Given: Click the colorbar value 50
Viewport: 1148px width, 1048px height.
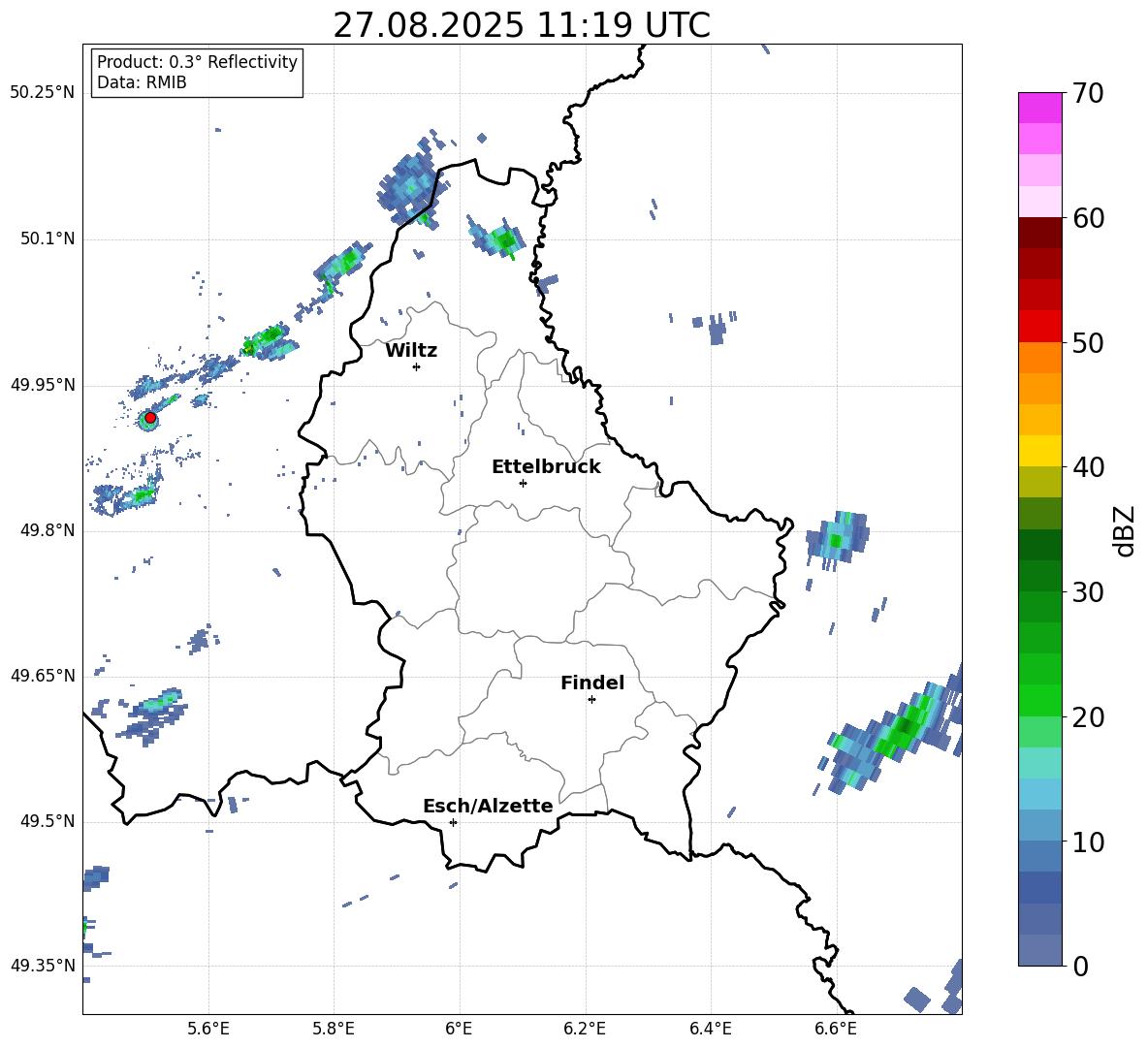Looking at the screenshot, I should 1089,343.
